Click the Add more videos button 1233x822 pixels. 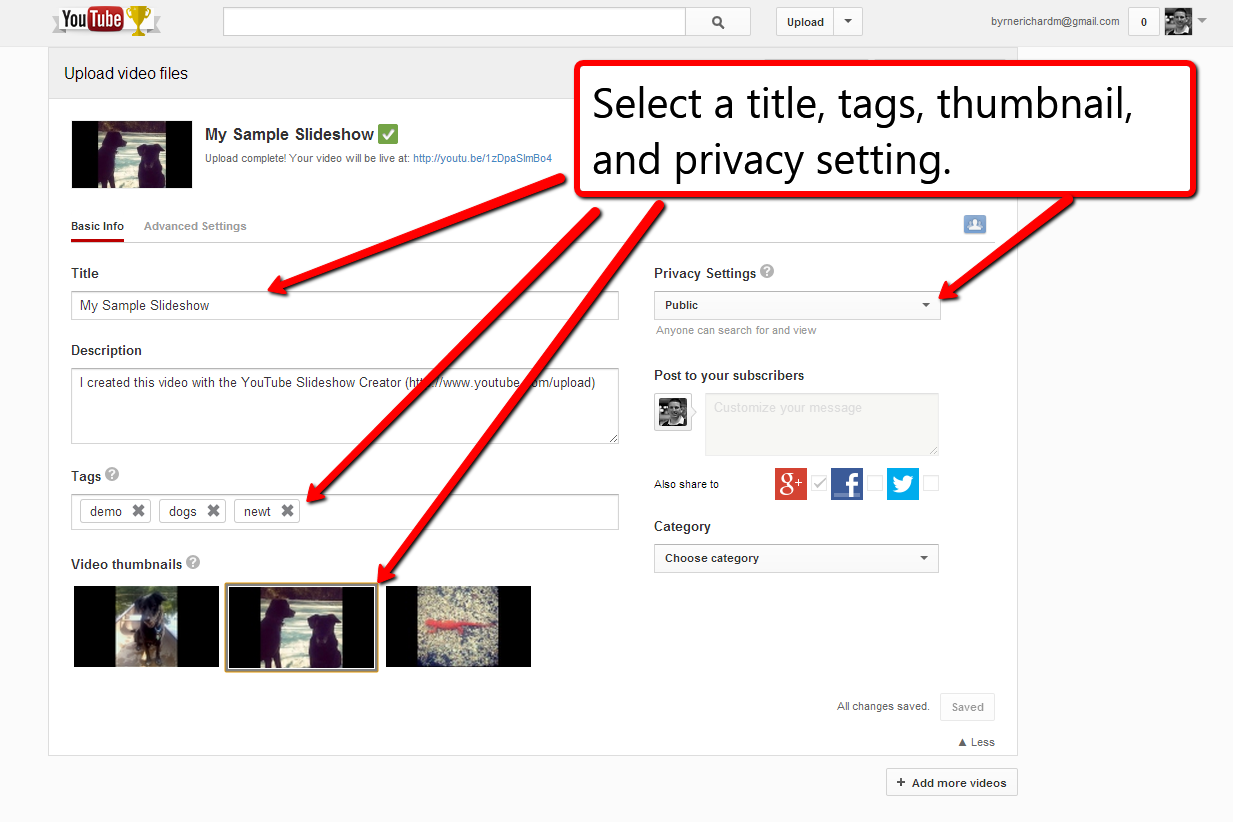pyautogui.click(x=951, y=782)
